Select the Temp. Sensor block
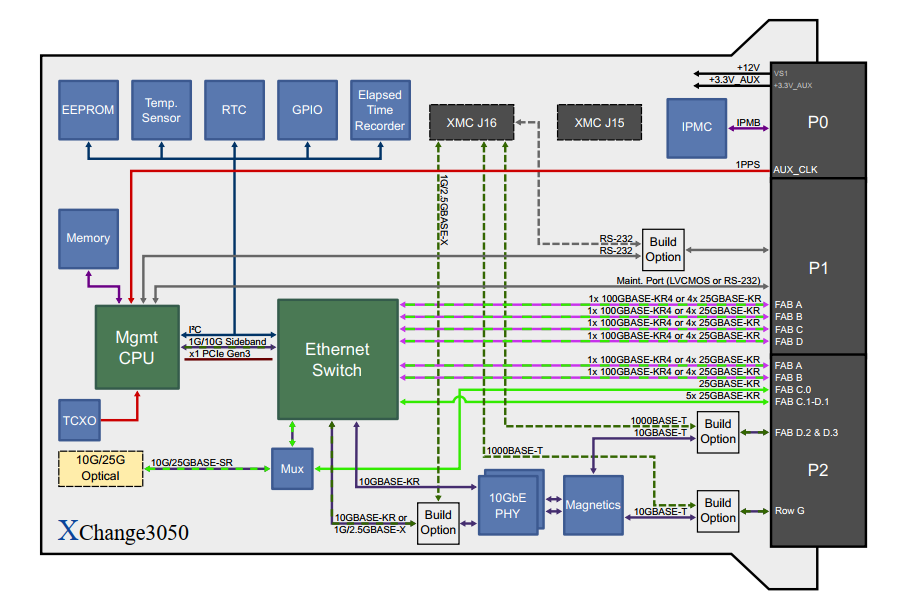The width and height of the screenshot is (900, 611). tap(161, 110)
